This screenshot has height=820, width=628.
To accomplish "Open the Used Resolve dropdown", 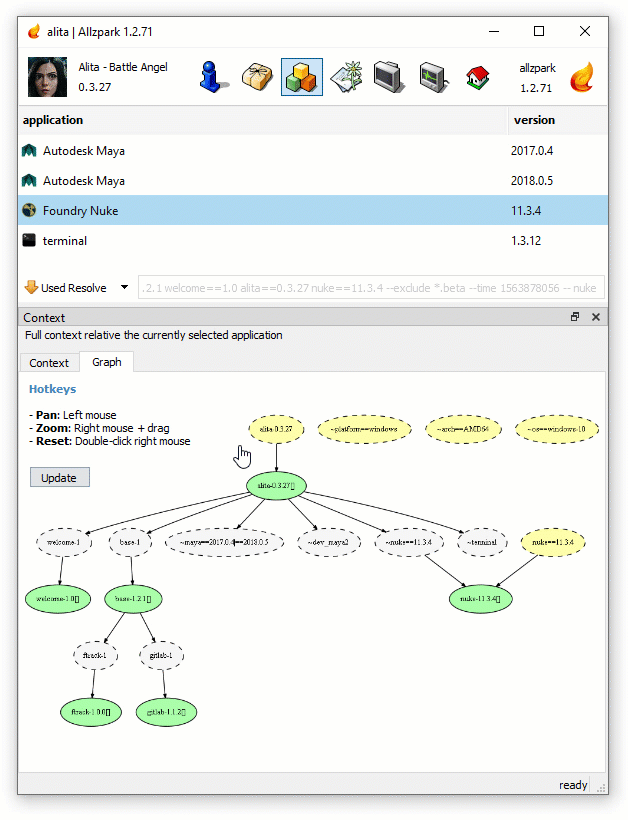I will click(x=74, y=287).
